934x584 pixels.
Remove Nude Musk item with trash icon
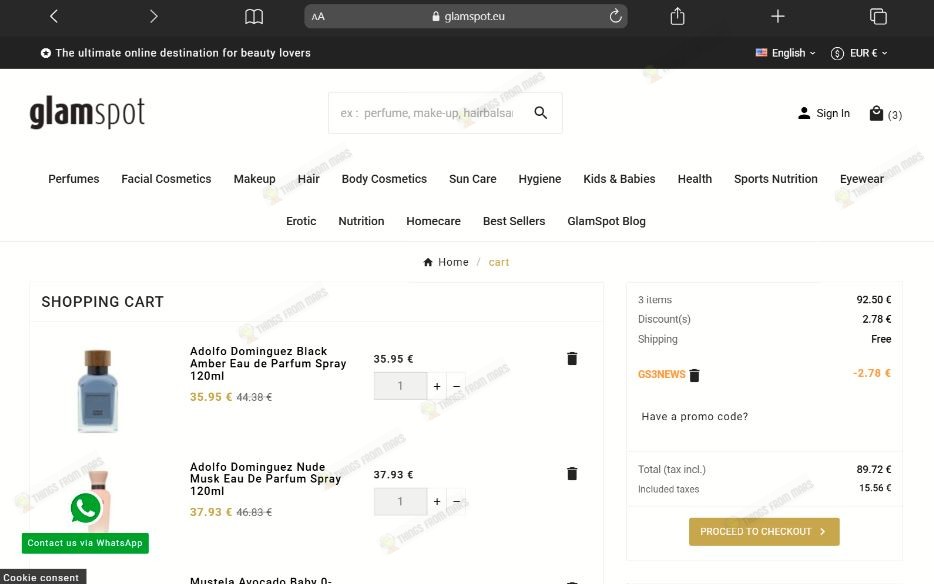point(572,473)
